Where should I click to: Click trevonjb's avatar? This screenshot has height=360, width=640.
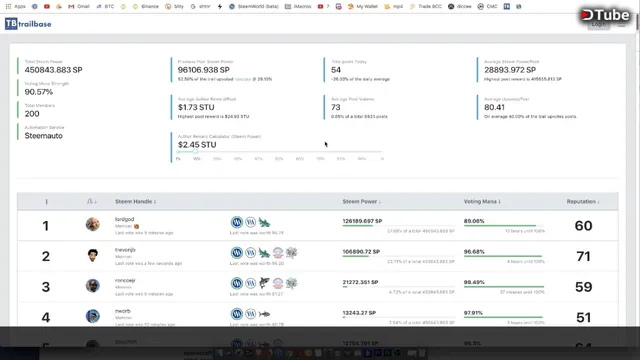(x=93, y=255)
